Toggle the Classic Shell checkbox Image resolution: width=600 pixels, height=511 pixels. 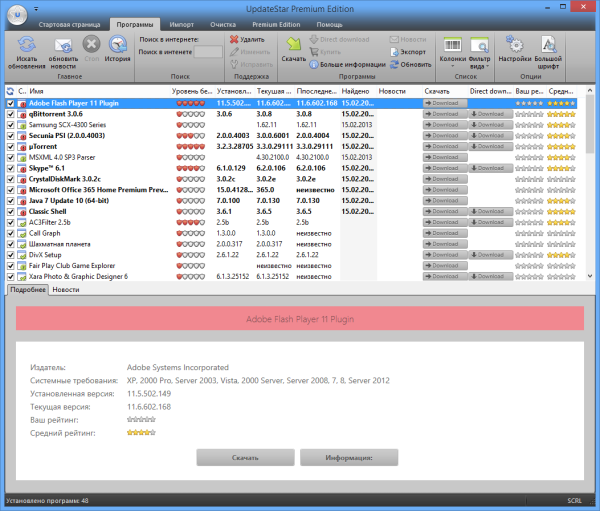click(11, 212)
